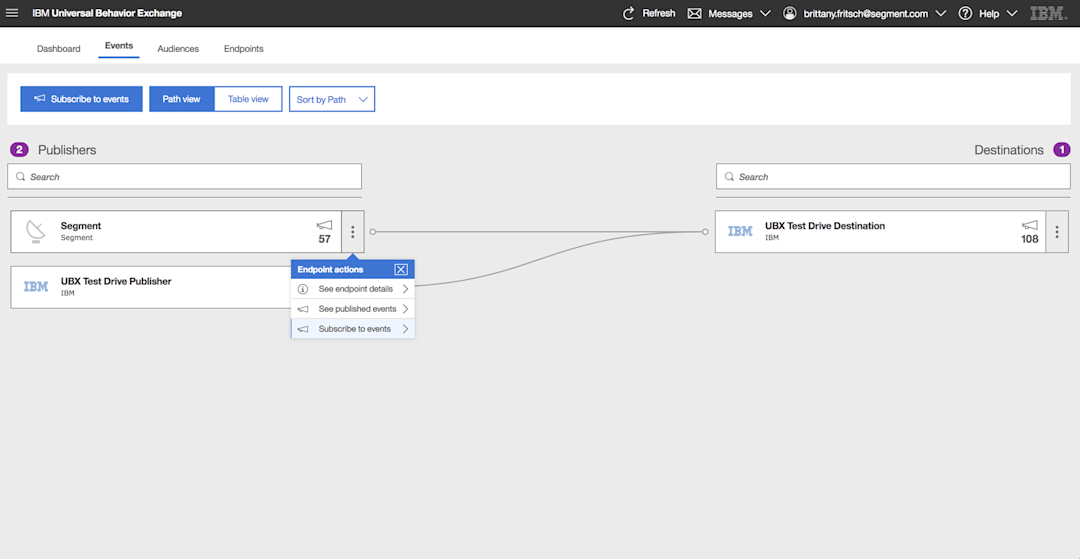Expand the Help dropdown arrow
The width and height of the screenshot is (1080, 559).
coord(1011,13)
